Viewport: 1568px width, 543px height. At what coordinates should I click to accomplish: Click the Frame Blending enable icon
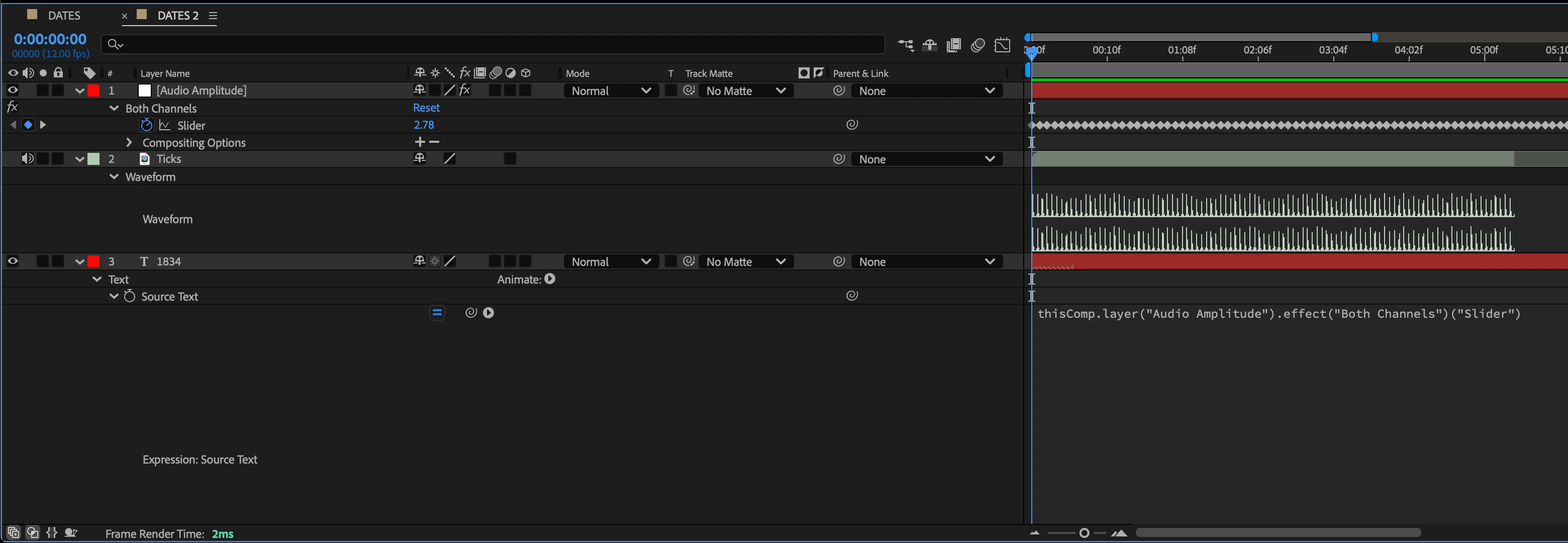[954, 46]
